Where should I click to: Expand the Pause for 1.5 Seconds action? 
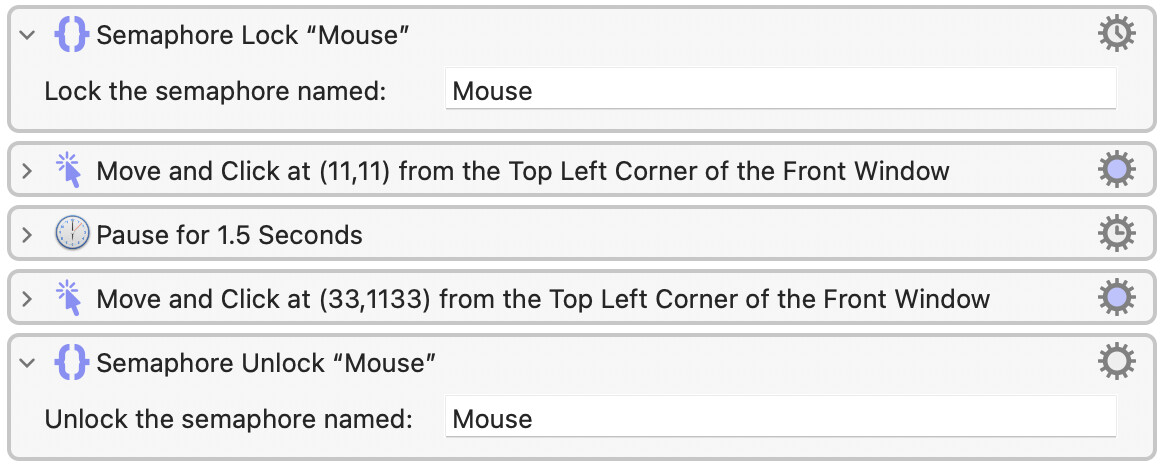pyautogui.click(x=27, y=236)
